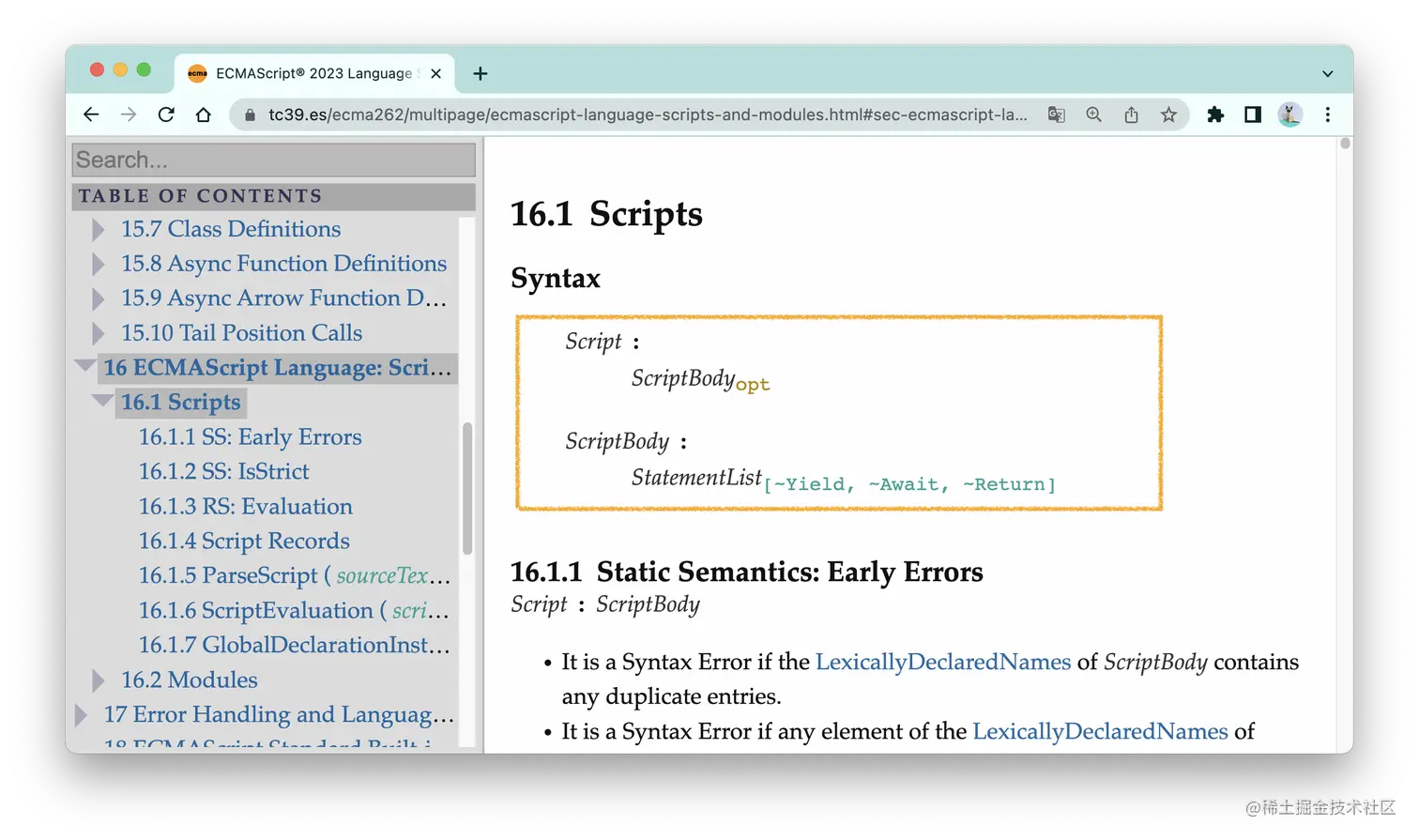The height and width of the screenshot is (840, 1419).
Task: Bookmark this page with the star icon
Action: 1168,114
